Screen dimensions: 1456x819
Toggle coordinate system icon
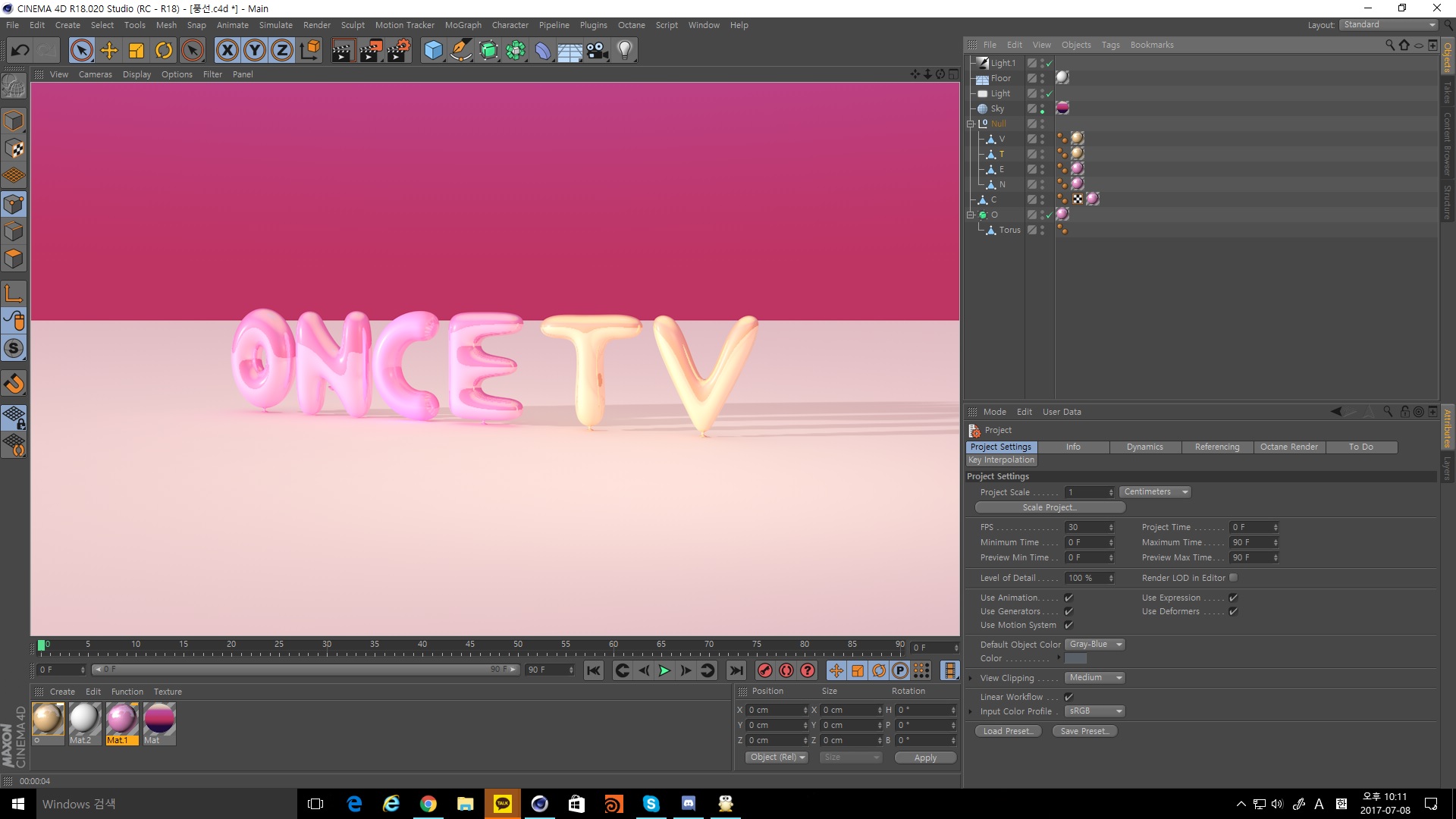(x=309, y=51)
